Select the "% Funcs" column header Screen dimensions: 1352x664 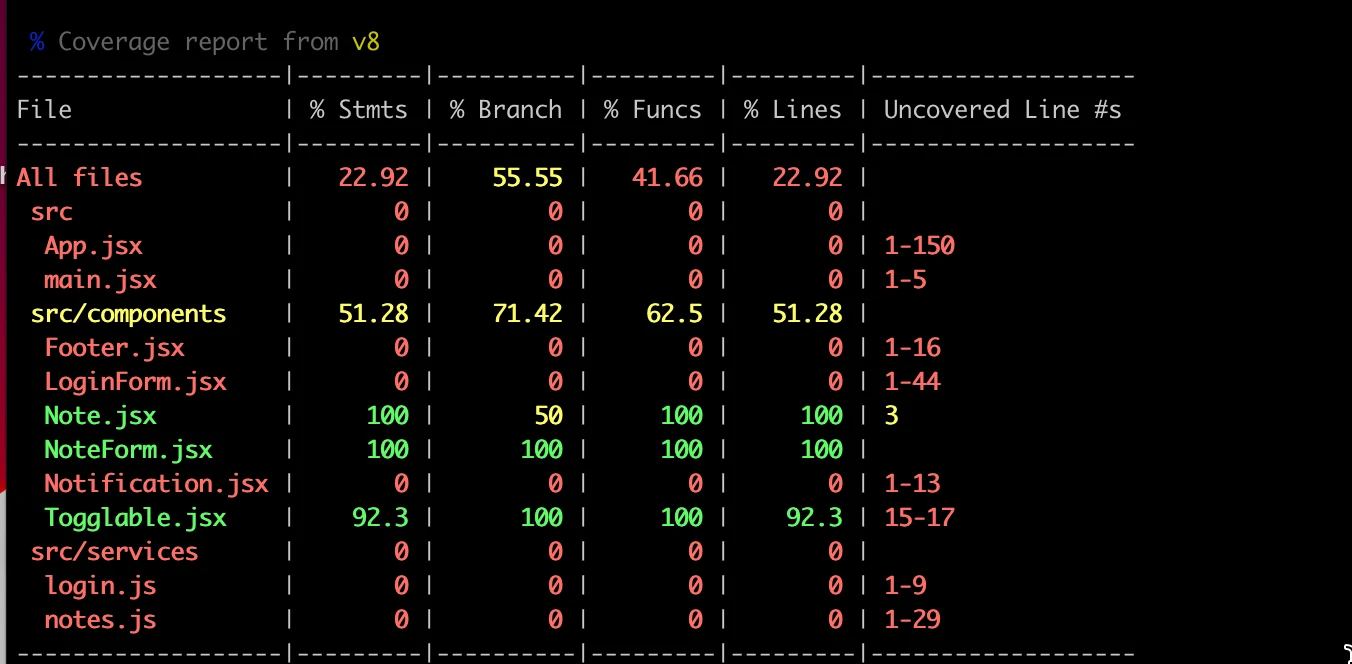[x=653, y=110]
